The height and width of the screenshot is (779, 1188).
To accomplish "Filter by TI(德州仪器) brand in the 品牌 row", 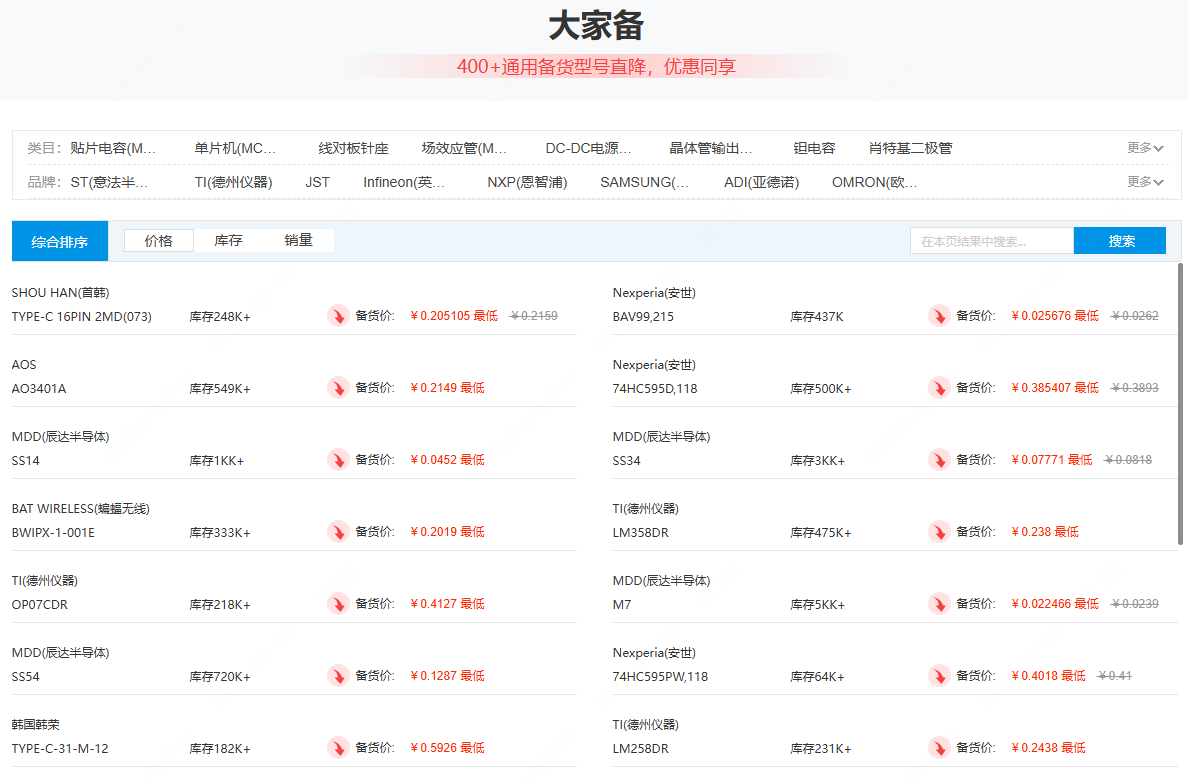I will pos(233,182).
